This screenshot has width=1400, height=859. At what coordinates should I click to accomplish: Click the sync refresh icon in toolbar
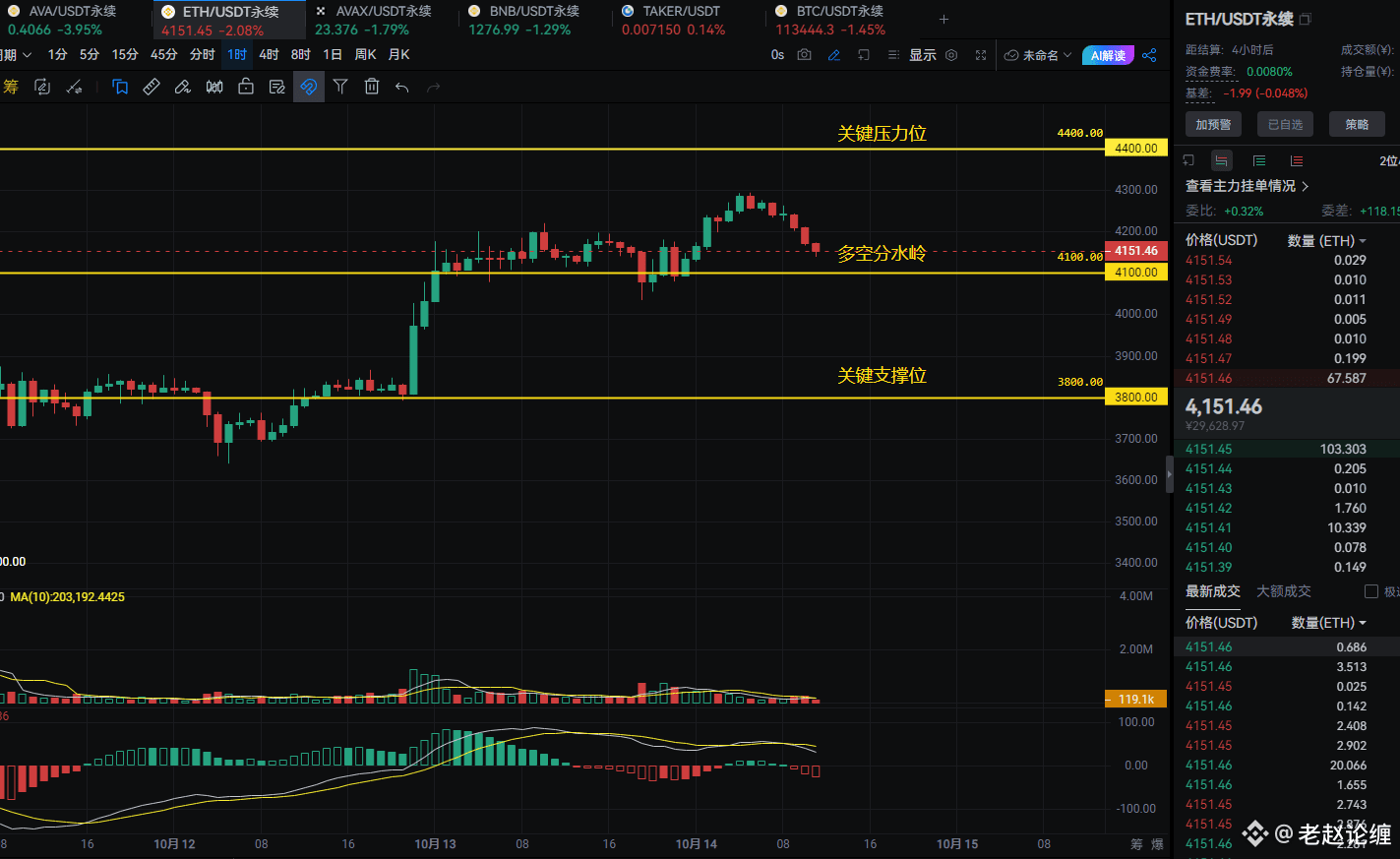coord(42,87)
